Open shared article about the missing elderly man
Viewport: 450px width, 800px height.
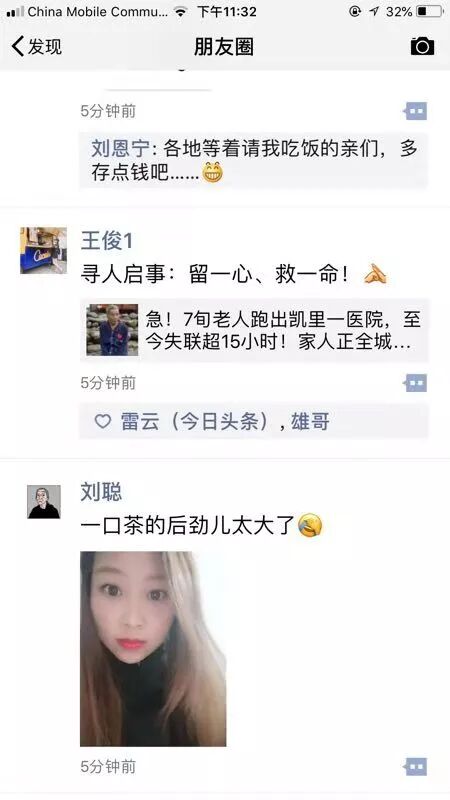click(x=254, y=330)
